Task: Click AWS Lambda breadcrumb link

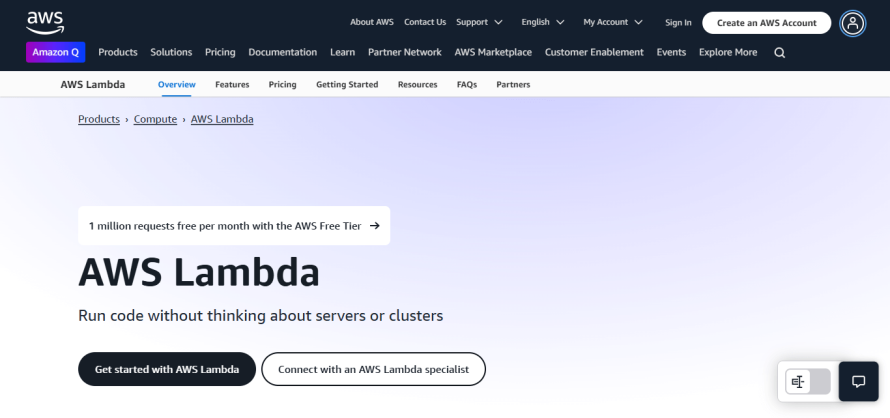Action: 222,119
